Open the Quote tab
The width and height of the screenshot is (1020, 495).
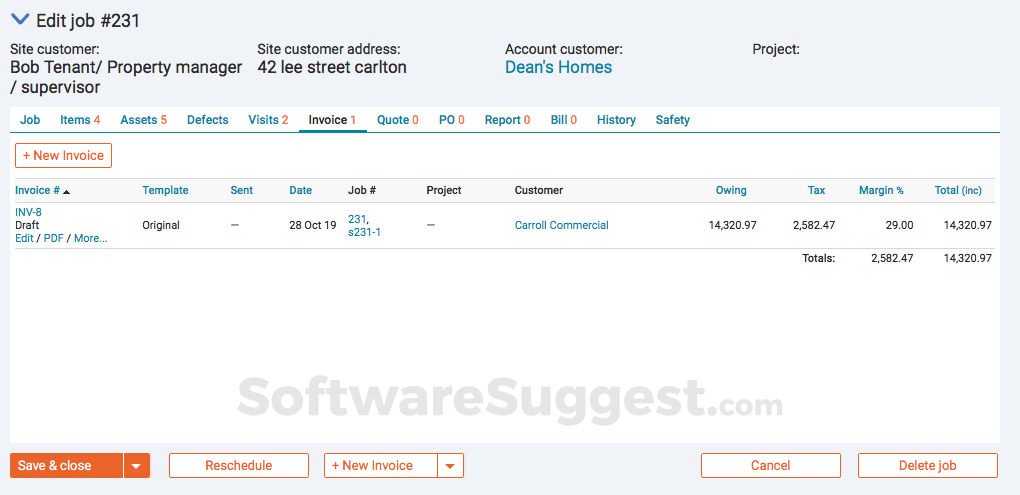pyautogui.click(x=397, y=120)
